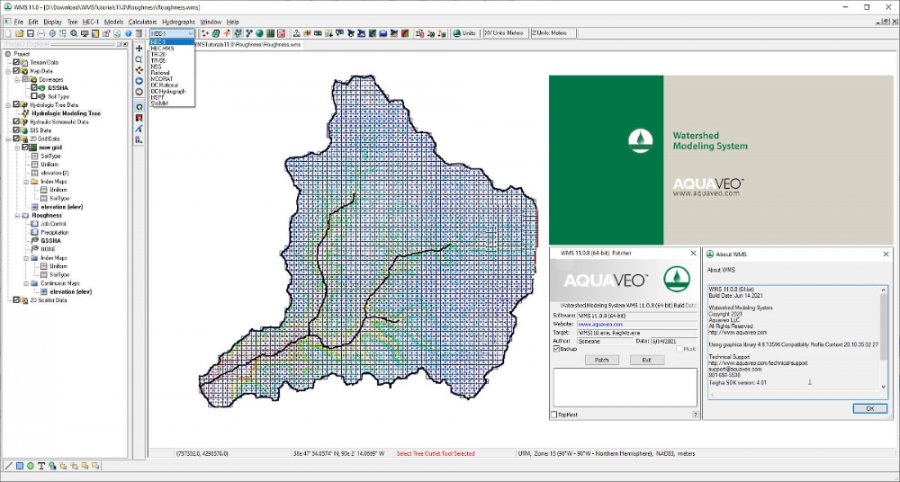900x482 pixels.
Task: Click the gray circular tool in vertical toolbar
Action: point(139,92)
